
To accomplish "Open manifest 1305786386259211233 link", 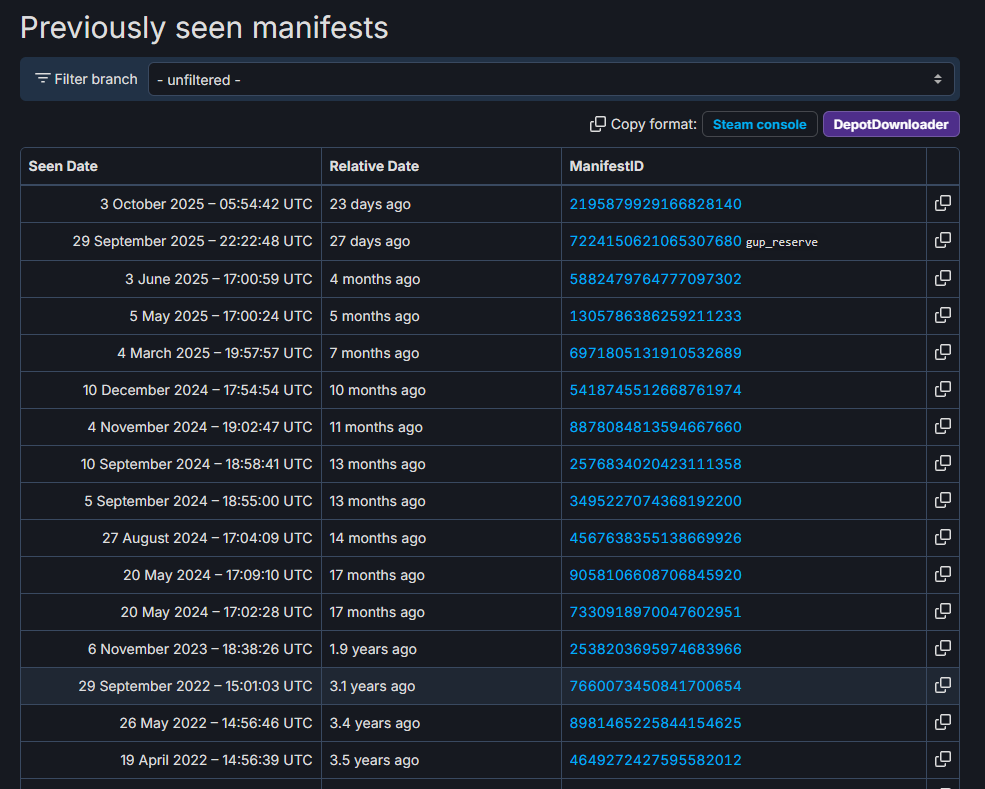I will tap(655, 316).
